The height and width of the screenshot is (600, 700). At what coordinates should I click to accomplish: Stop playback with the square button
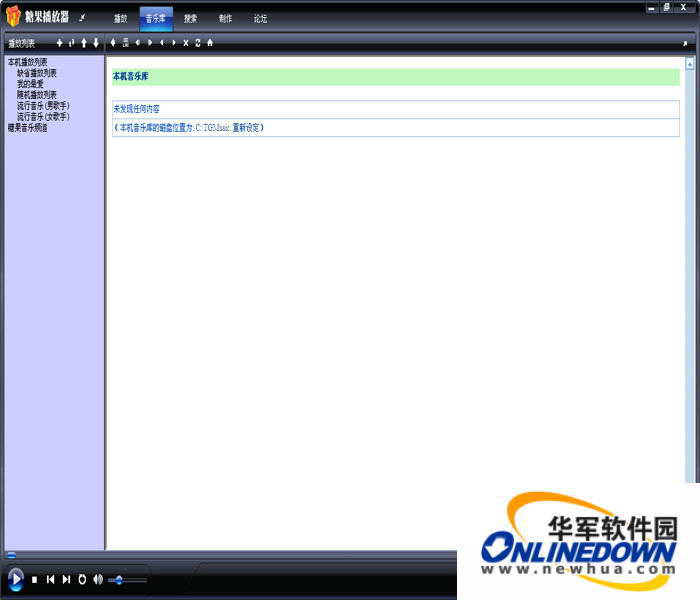click(x=34, y=579)
